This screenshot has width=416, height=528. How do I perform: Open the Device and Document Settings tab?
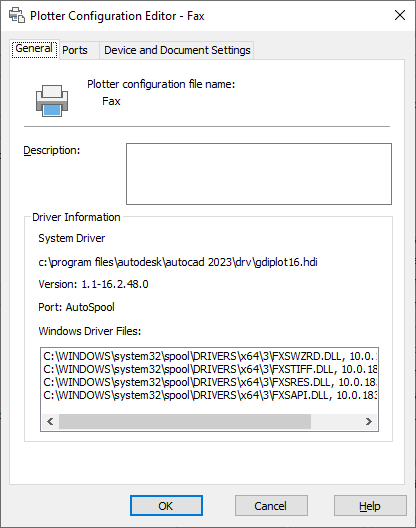click(177, 50)
